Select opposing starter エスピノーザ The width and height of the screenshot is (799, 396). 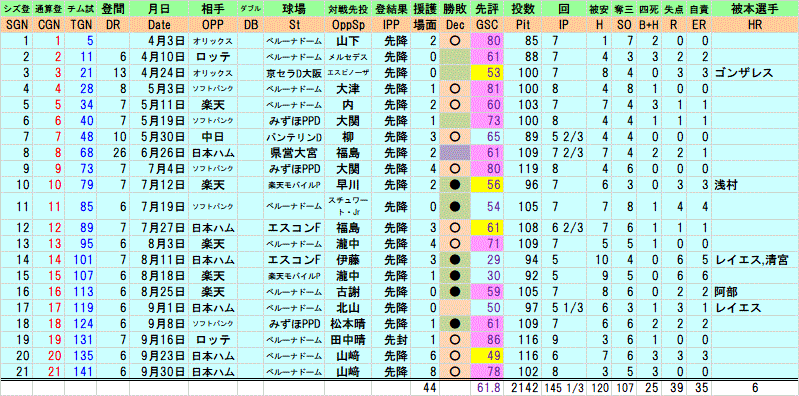point(347,72)
